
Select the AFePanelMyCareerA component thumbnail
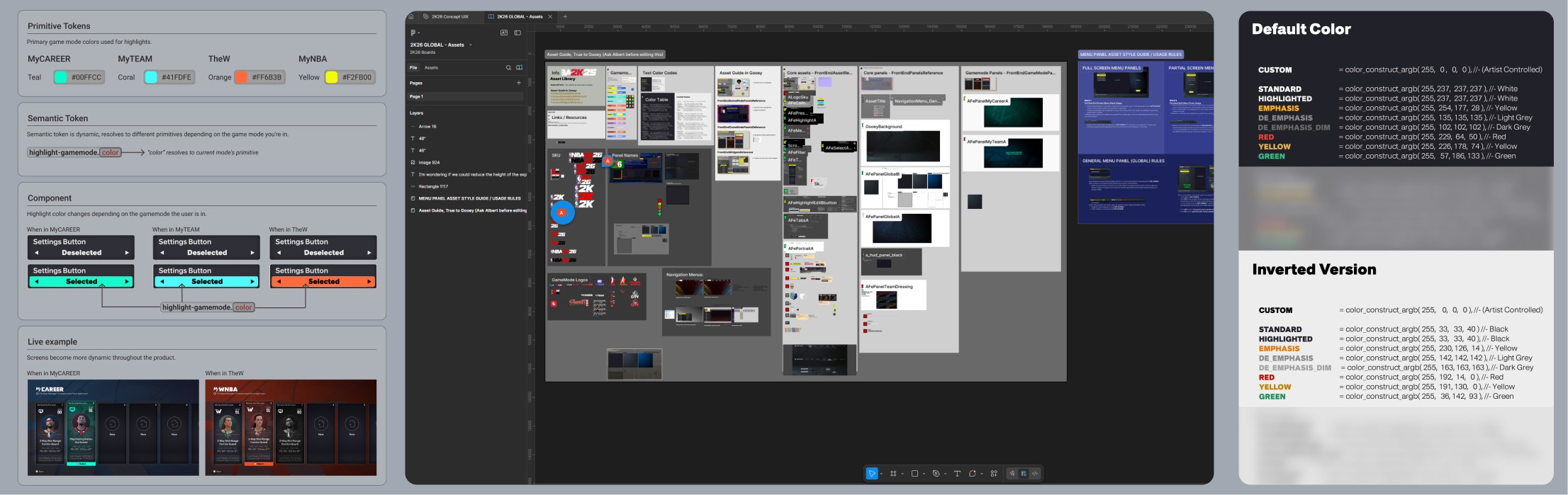tap(1011, 112)
